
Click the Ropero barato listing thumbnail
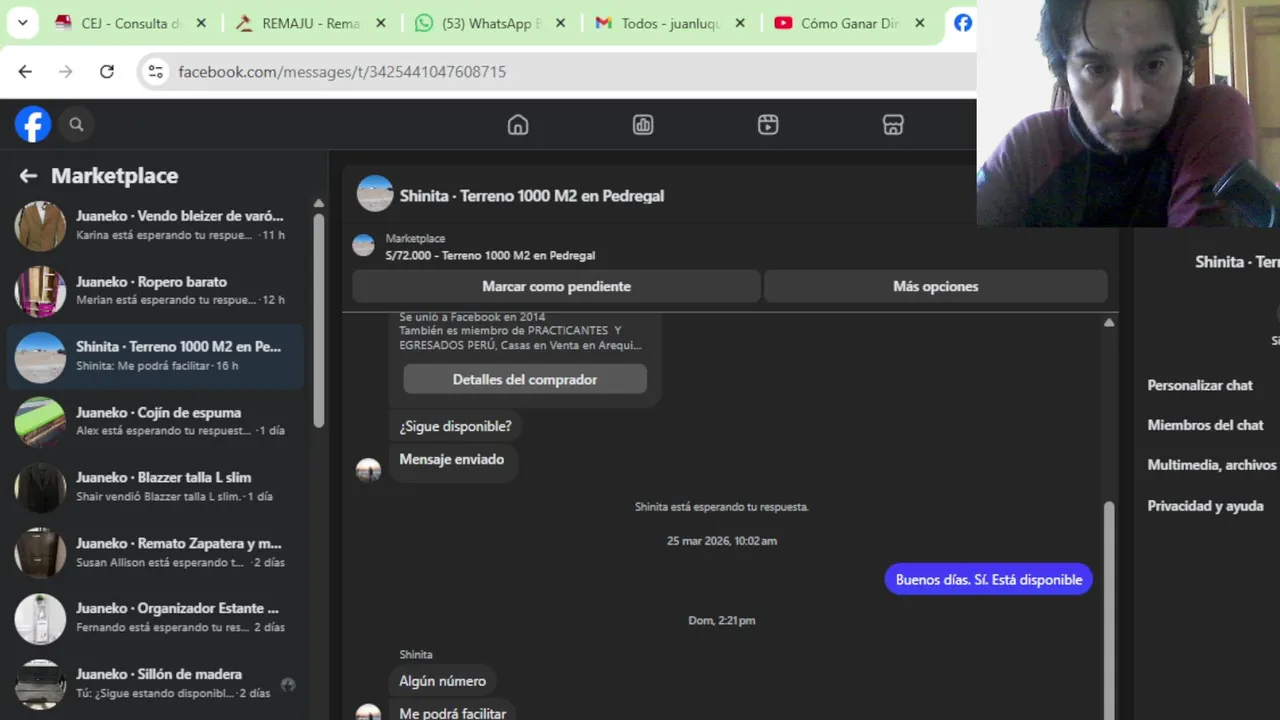tap(40, 291)
